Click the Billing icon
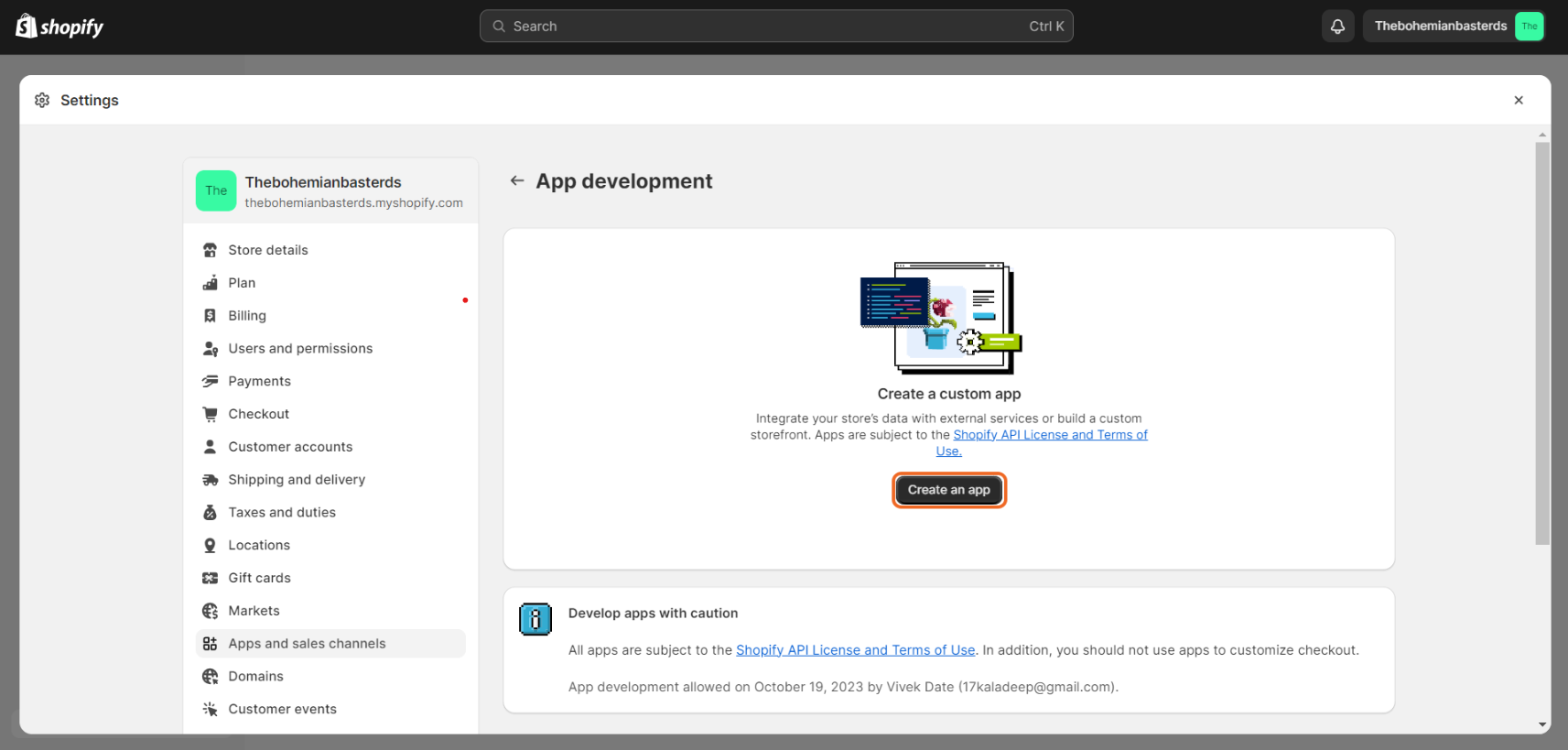 [211, 316]
